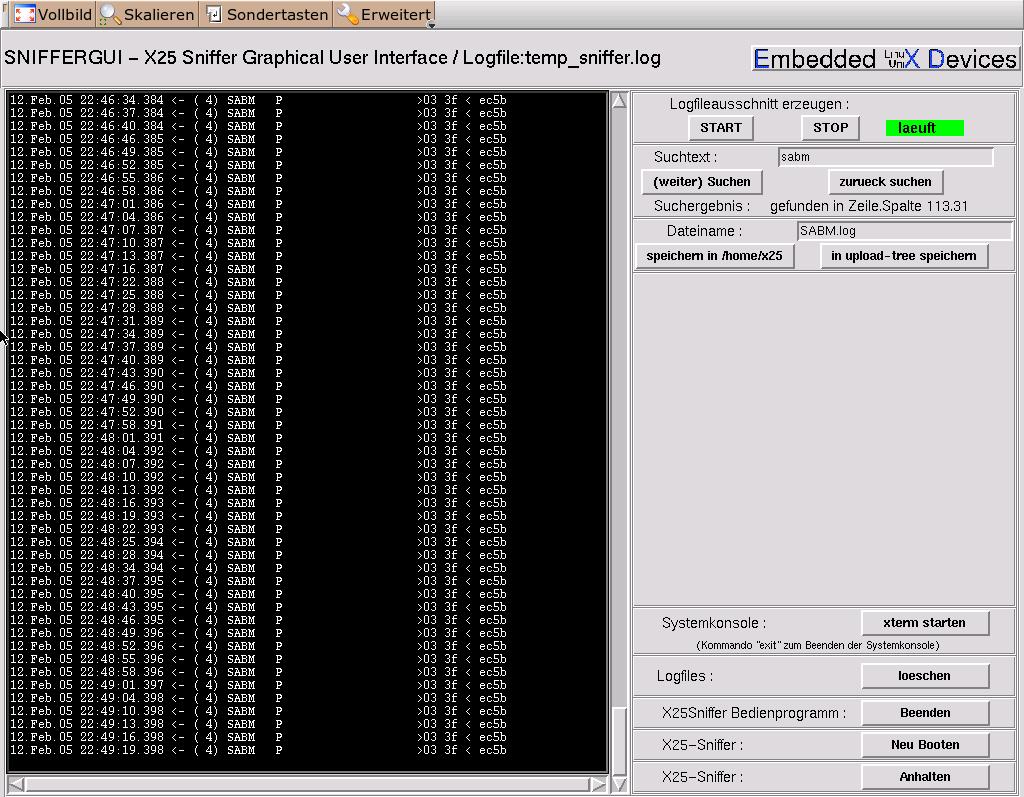
Task: Click the search result text 'gefunden in Zeile.Spalte 113.31'
Action: point(869,206)
